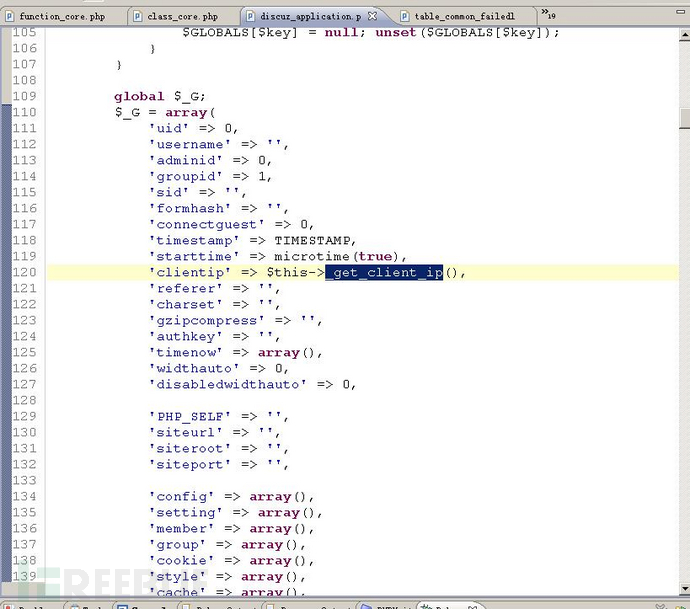Click the 'timenow' array key
The width and height of the screenshot is (690, 609).
point(186,352)
